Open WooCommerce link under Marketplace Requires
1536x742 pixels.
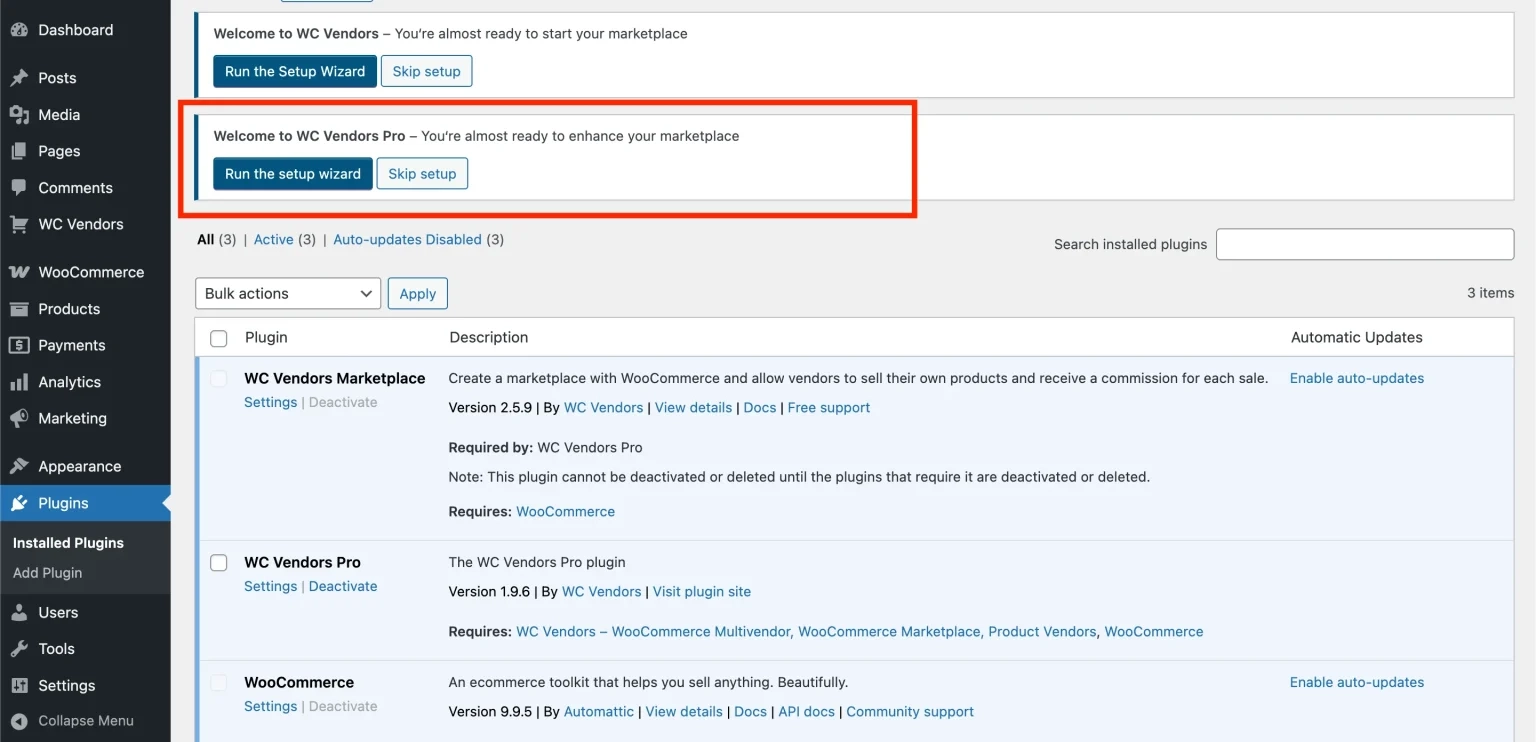tap(566, 511)
